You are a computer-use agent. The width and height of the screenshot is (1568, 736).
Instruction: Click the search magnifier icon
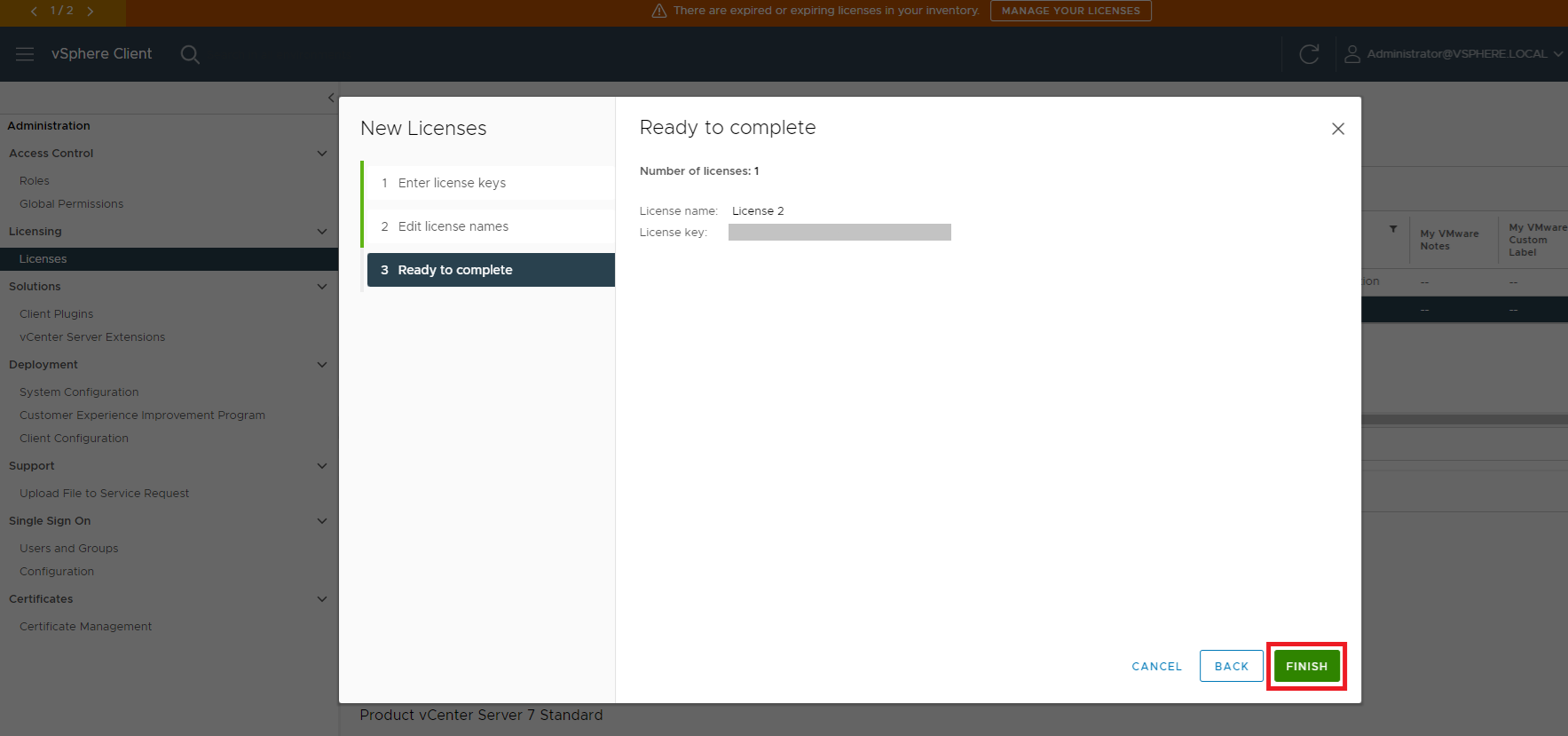(x=190, y=54)
